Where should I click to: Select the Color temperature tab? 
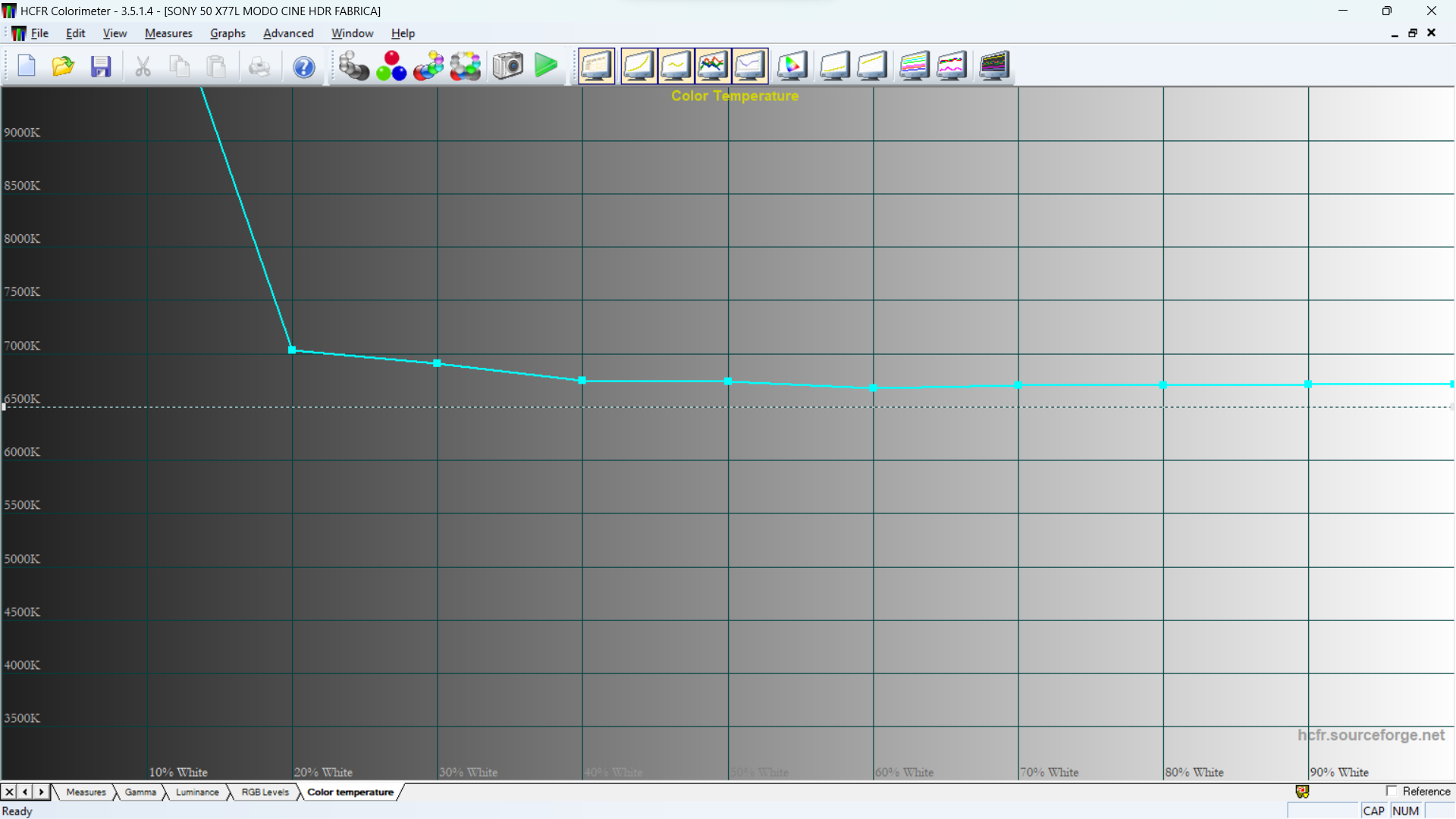point(350,792)
